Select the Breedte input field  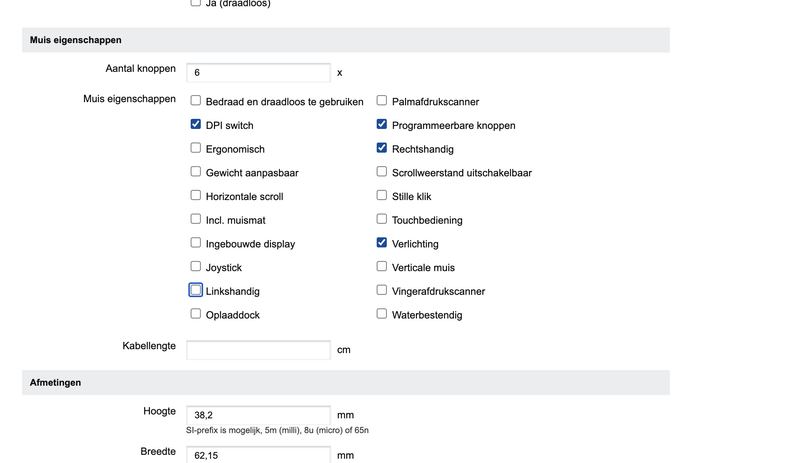click(x=258, y=455)
